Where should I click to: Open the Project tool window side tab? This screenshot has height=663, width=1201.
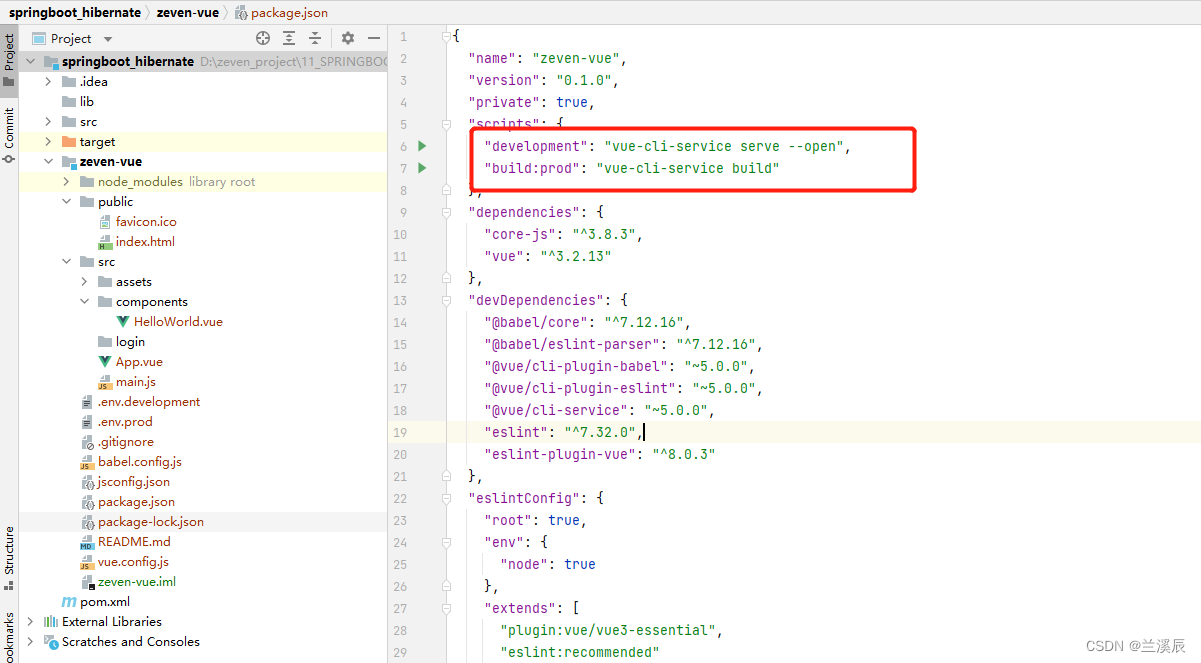coord(9,62)
